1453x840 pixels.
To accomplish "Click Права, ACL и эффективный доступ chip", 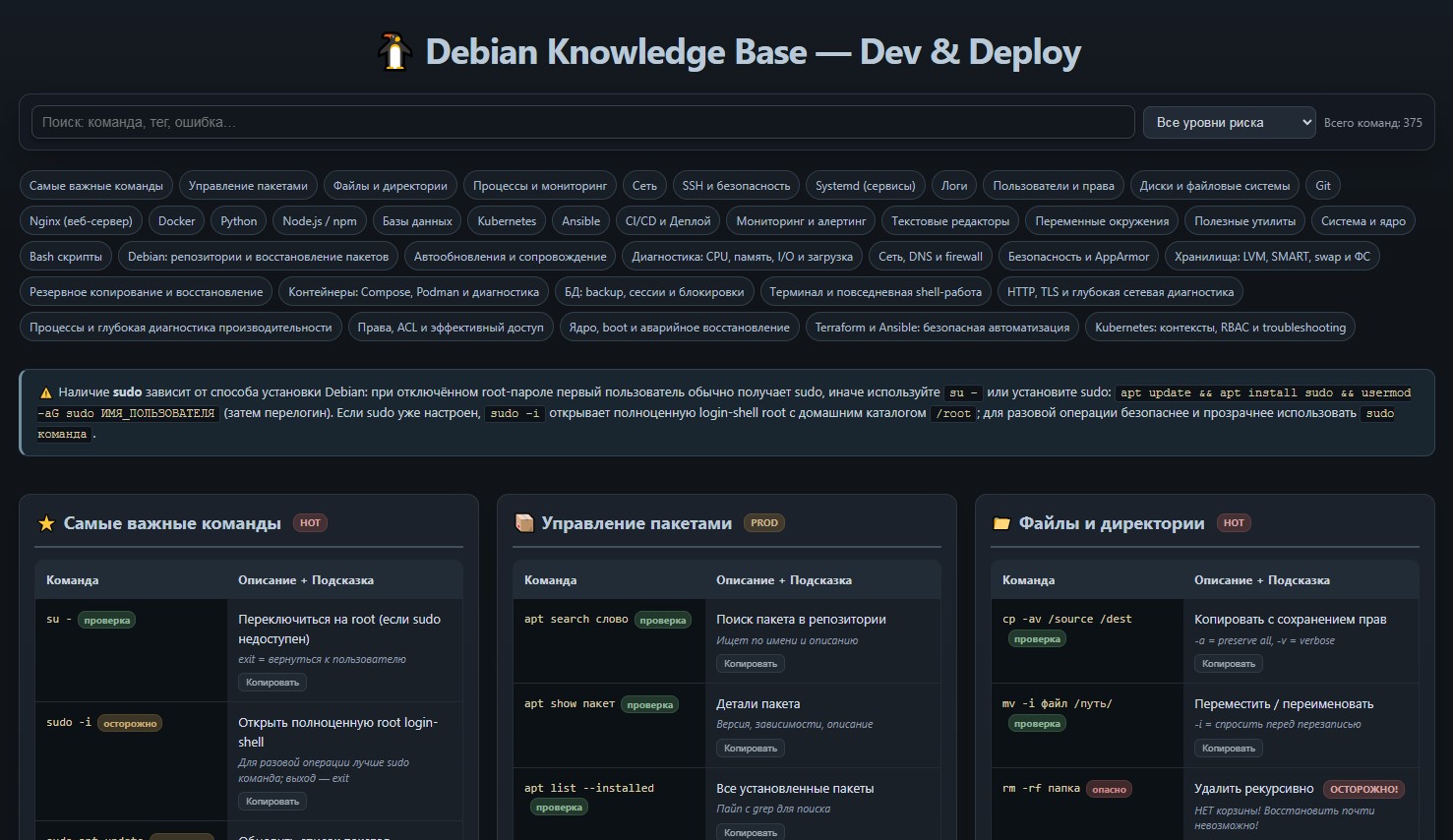I will (x=451, y=328).
